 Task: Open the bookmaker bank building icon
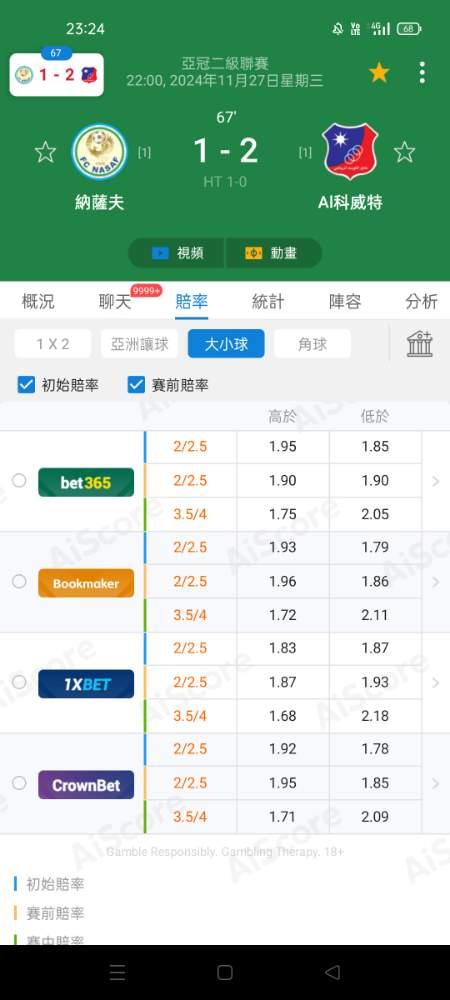click(420, 344)
